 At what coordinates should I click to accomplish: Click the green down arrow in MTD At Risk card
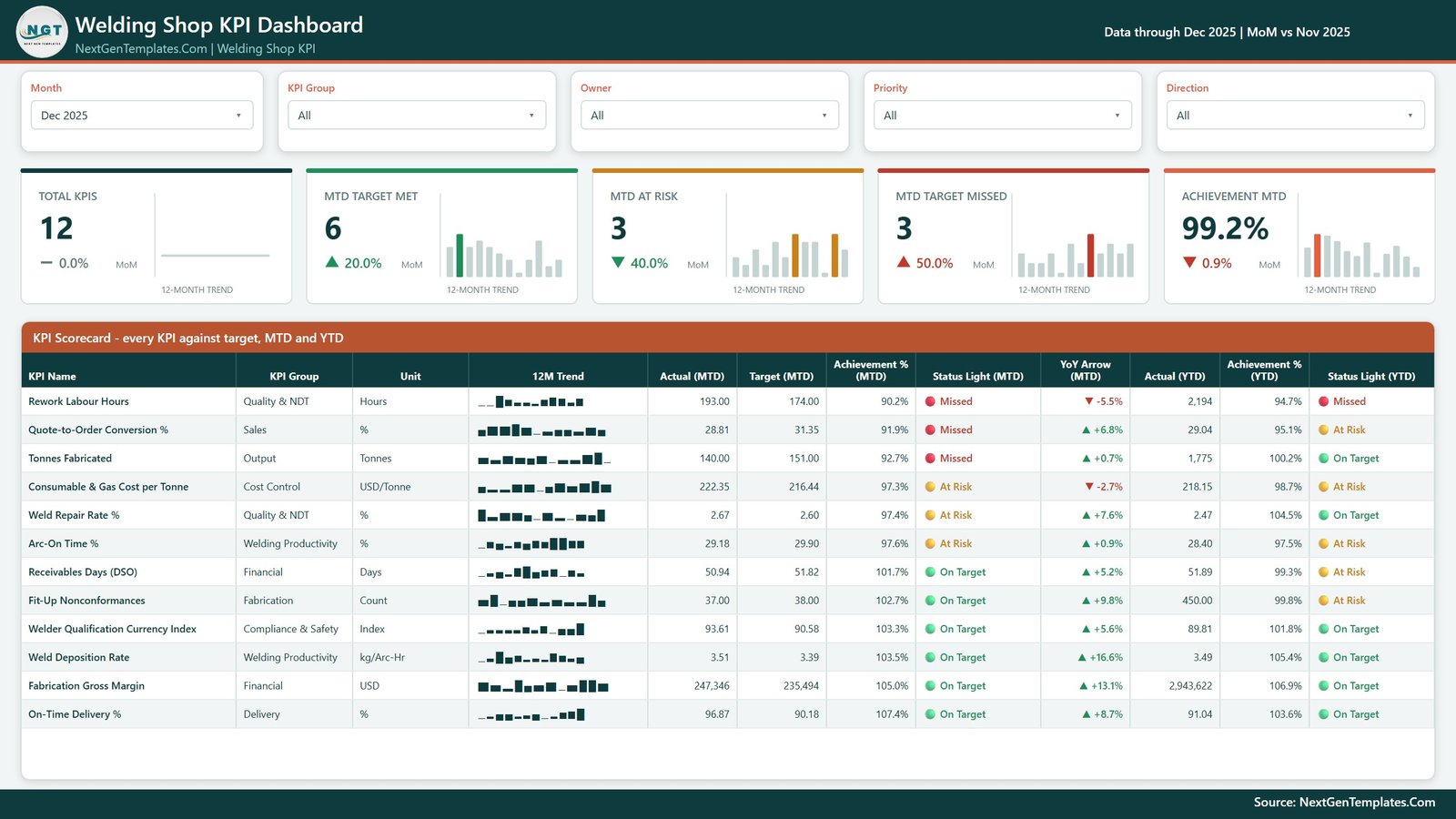618,262
